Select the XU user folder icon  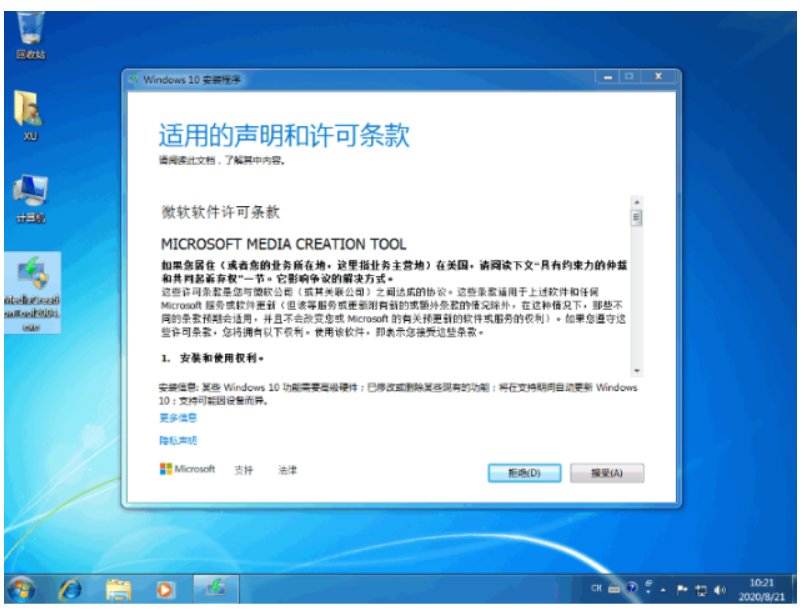click(31, 110)
